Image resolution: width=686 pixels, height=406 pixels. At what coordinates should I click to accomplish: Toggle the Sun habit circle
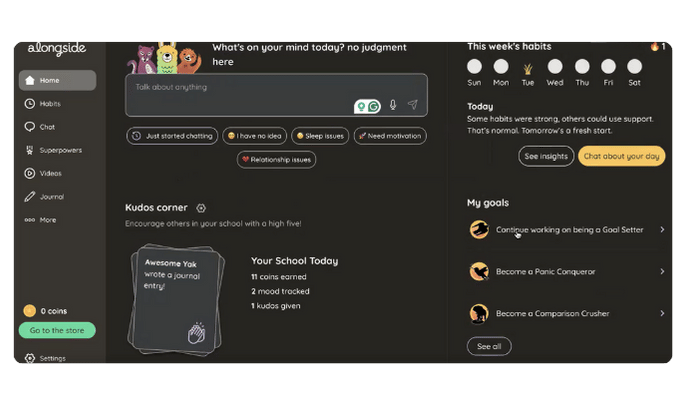[474, 66]
